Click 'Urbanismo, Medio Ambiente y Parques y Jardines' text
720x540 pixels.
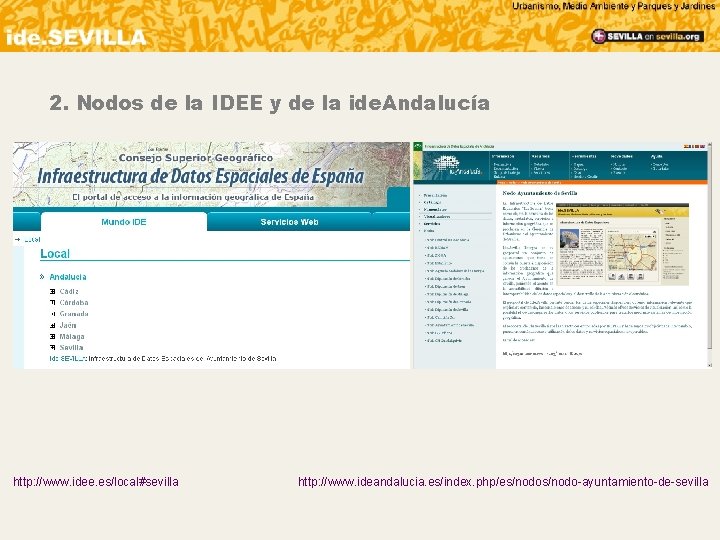[613, 6]
